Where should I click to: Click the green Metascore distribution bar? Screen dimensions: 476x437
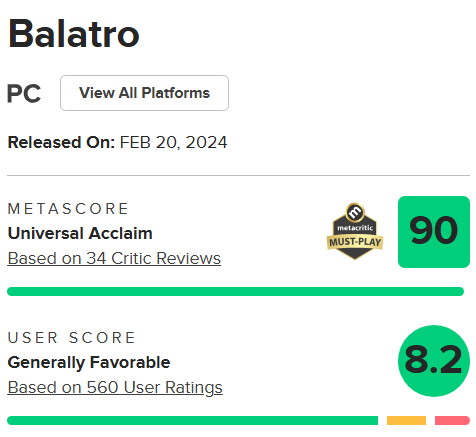point(235,291)
